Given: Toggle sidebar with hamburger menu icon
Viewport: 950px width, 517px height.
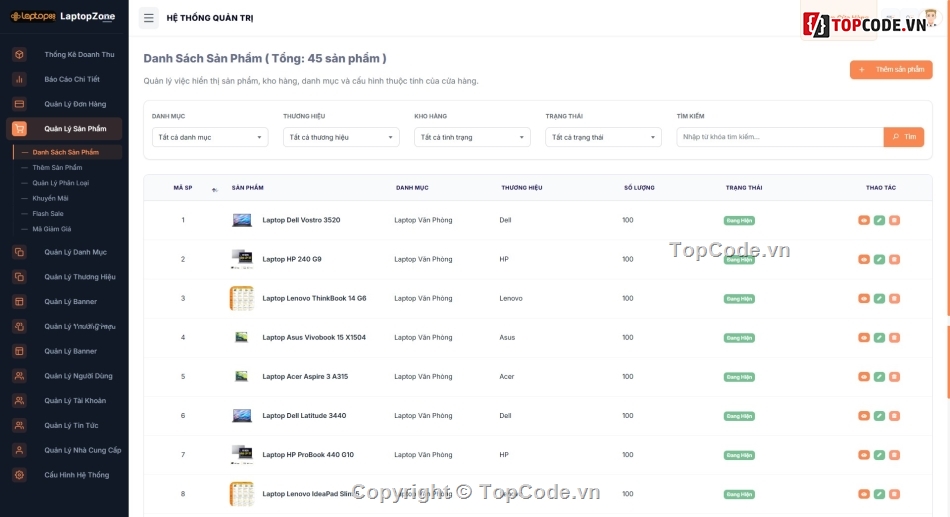Looking at the screenshot, I should coord(148,18).
